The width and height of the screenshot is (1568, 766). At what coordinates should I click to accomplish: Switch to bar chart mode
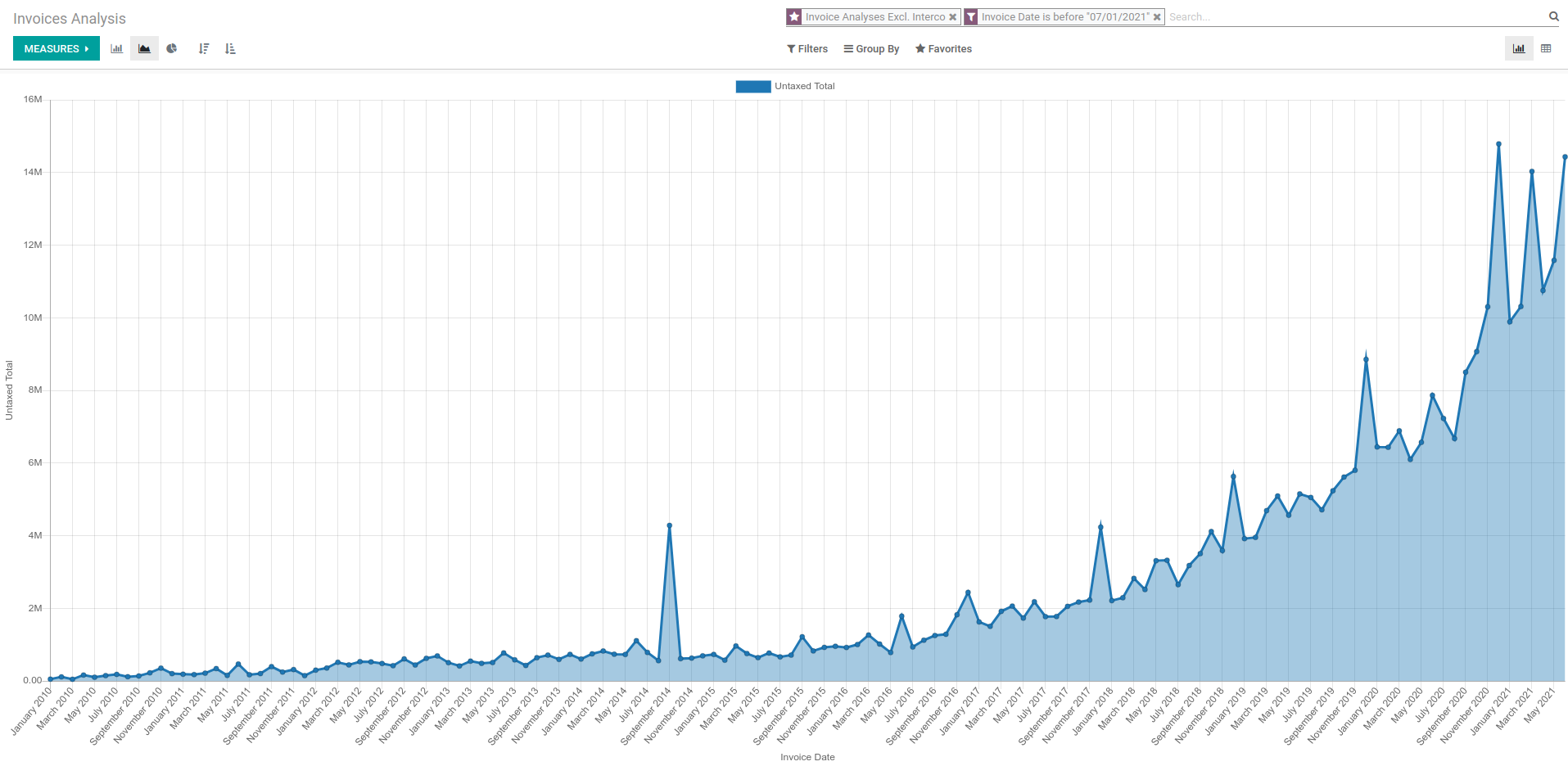pos(117,49)
